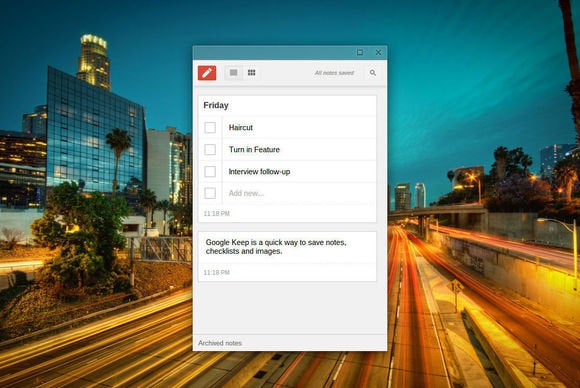The width and height of the screenshot is (580, 388).
Task: Select the Friday note title
Action: point(216,105)
